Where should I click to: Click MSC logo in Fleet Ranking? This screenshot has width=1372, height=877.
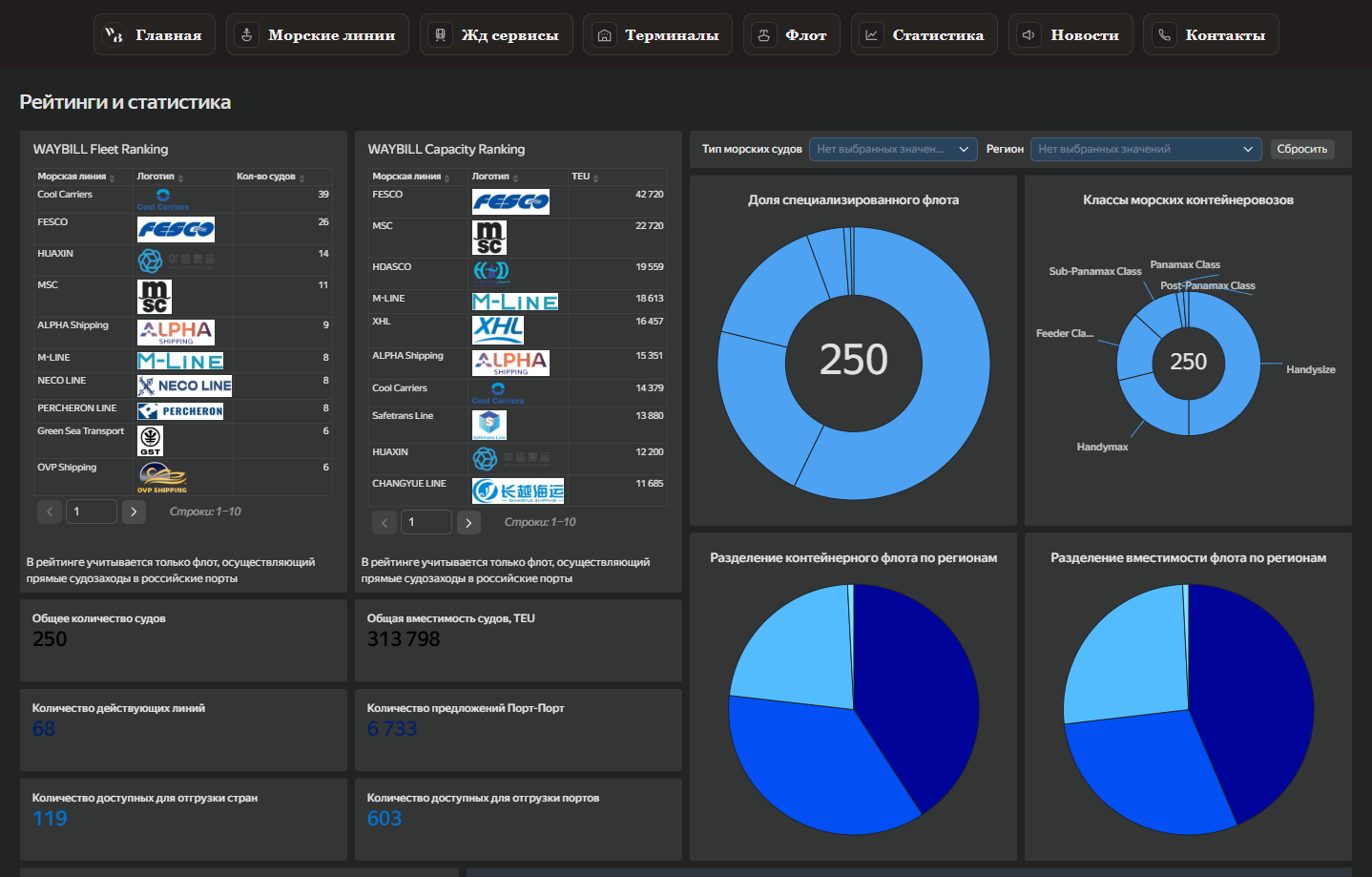tap(155, 297)
